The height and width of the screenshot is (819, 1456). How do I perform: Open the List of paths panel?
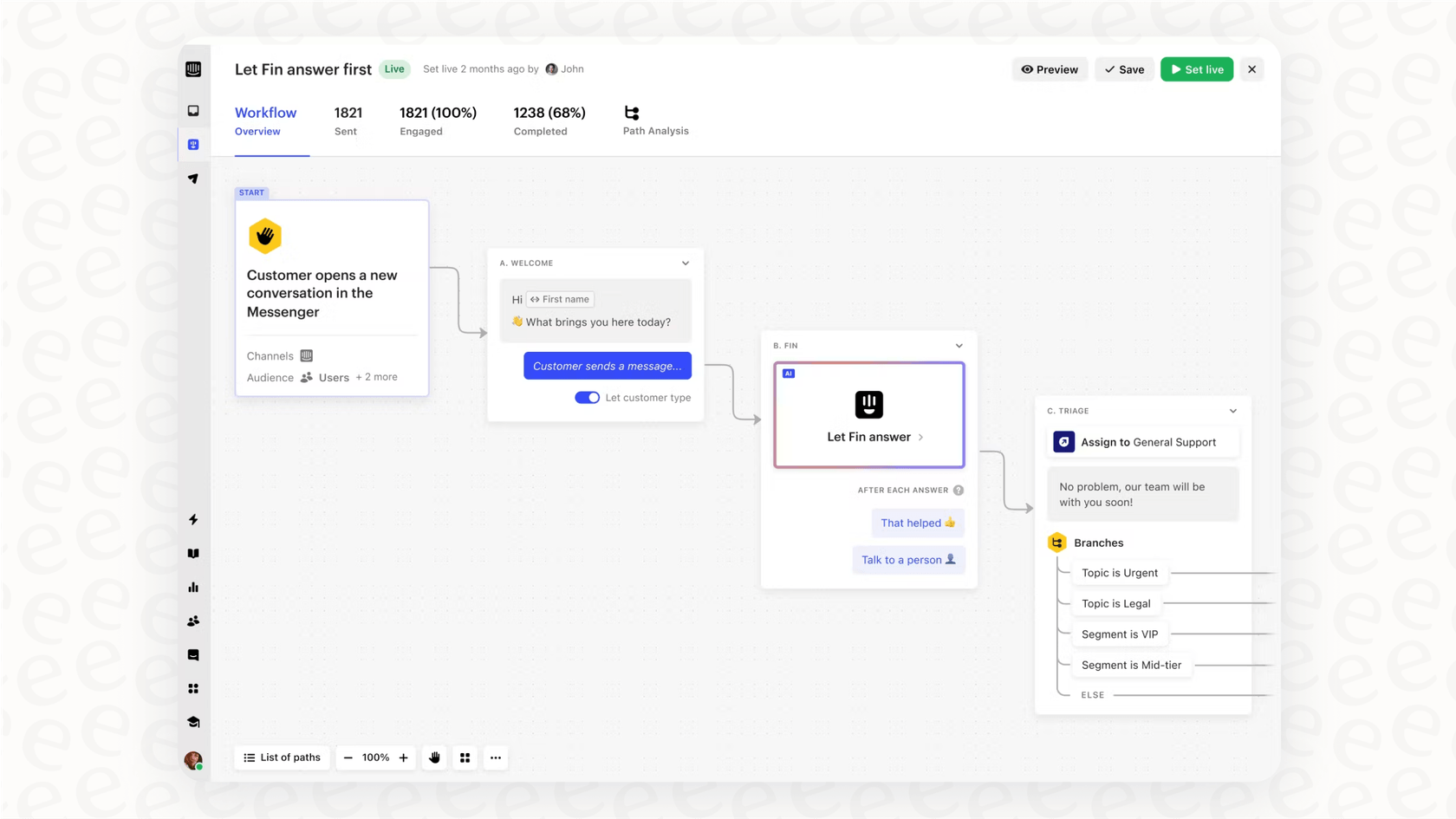[x=282, y=757]
